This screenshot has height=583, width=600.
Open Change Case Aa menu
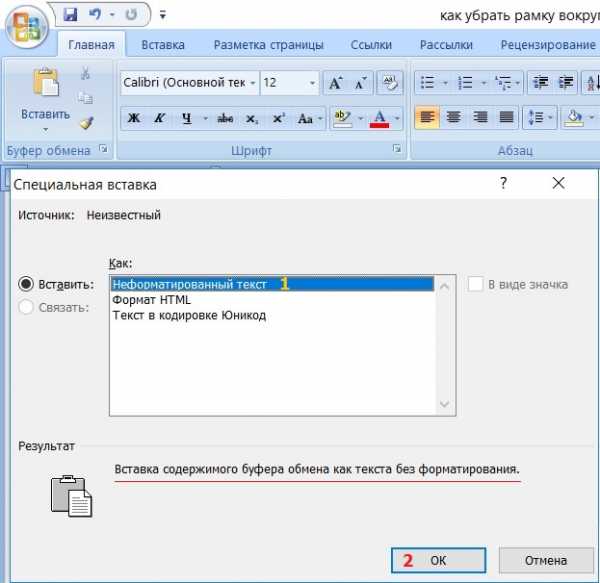[309, 118]
